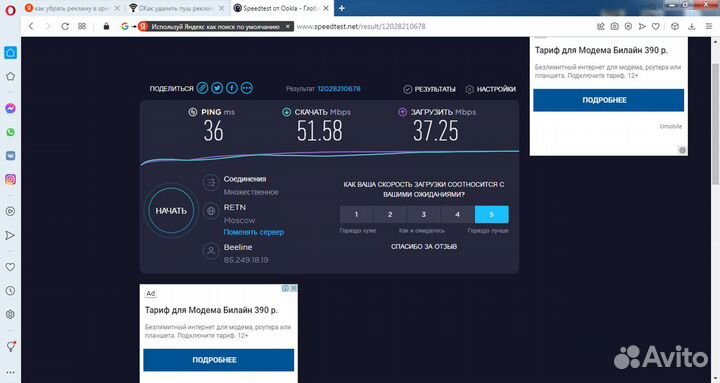Click the speedtest.net address bar URL
Image resolution: width=720 pixels, height=383 pixels.
(x=361, y=27)
